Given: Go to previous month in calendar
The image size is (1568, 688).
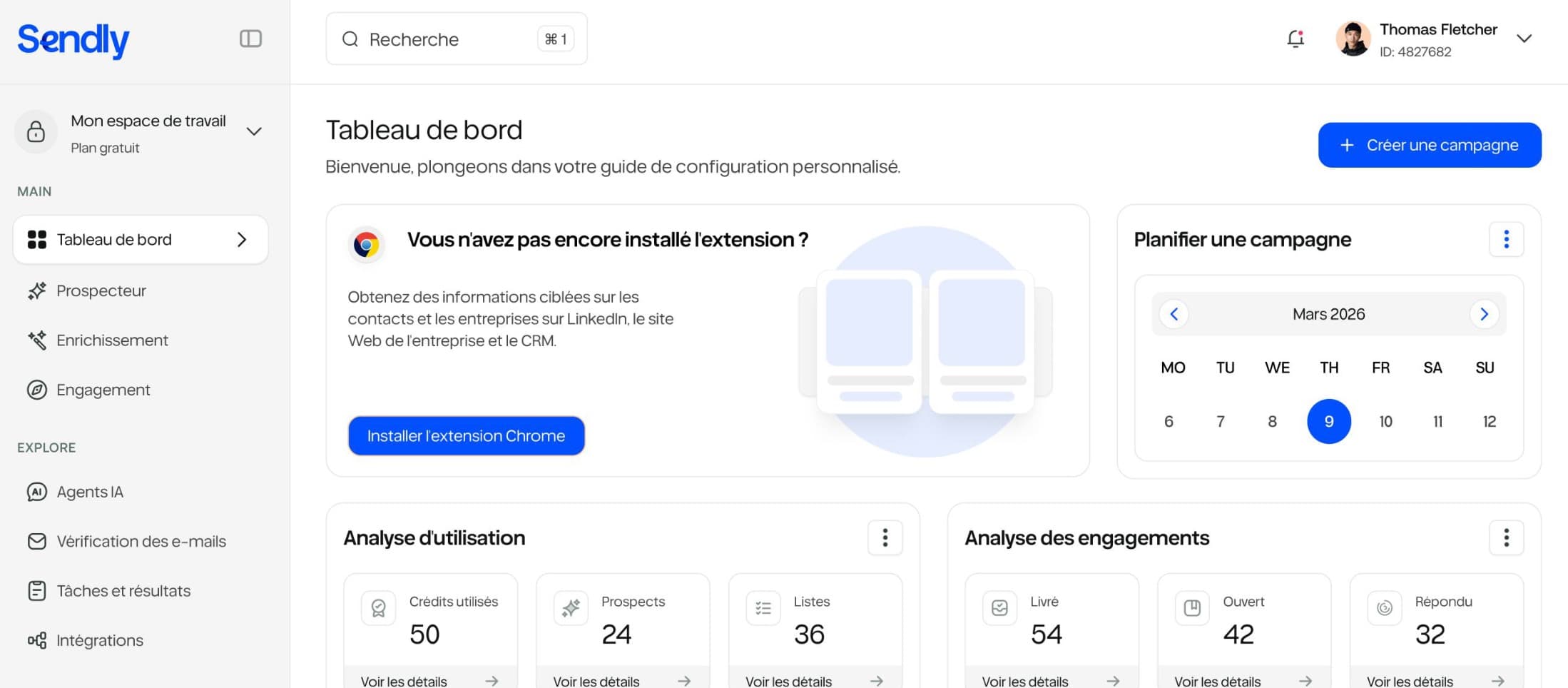Looking at the screenshot, I should point(1174,314).
